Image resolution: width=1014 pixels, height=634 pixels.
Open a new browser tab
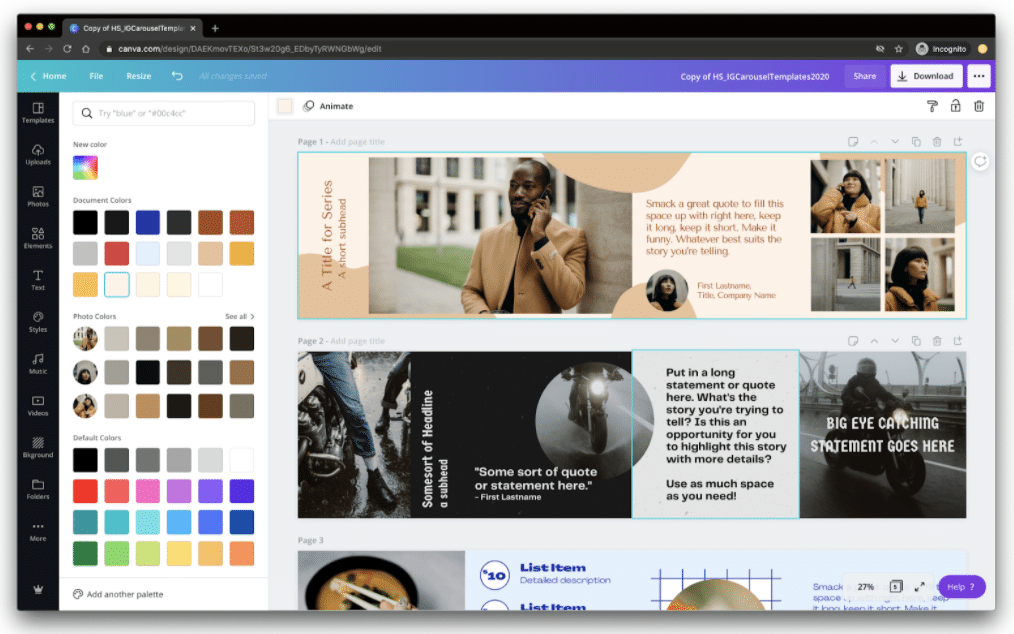pyautogui.click(x=215, y=28)
